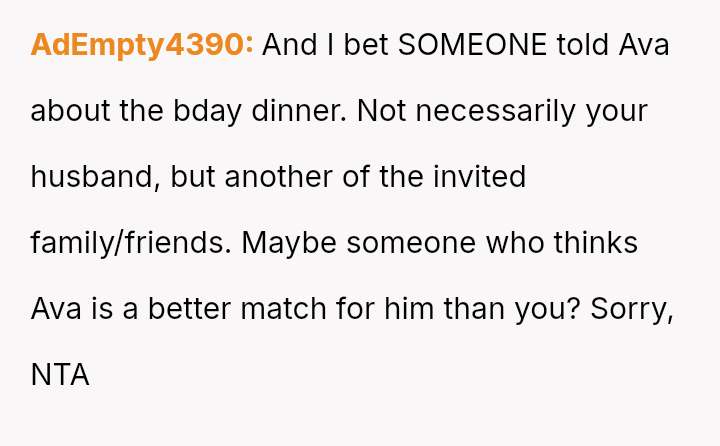Click the word dinner in the comment
This screenshot has height=446, width=720.
click(x=307, y=111)
